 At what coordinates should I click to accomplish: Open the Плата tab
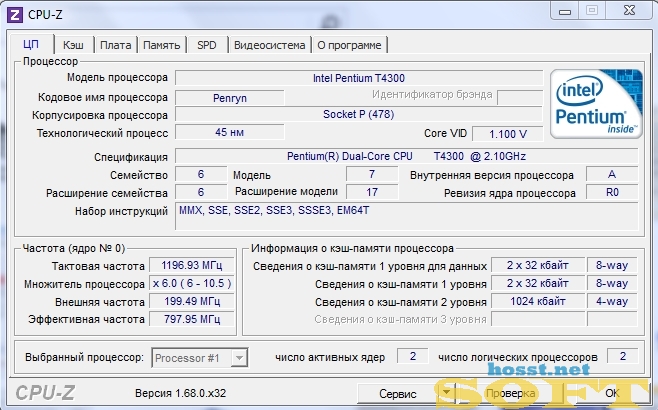click(115, 45)
